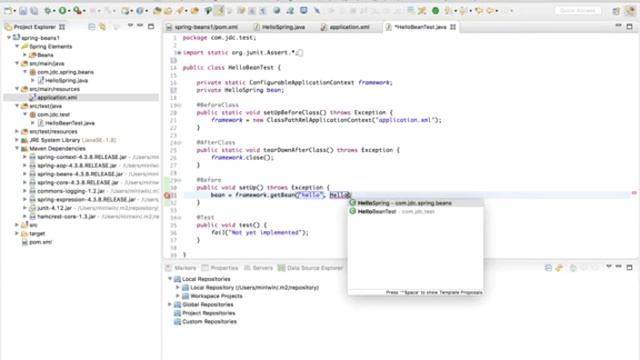Click the Run Last Tool icon with red toolbox
The height and width of the screenshot is (360, 640).
coord(77,11)
